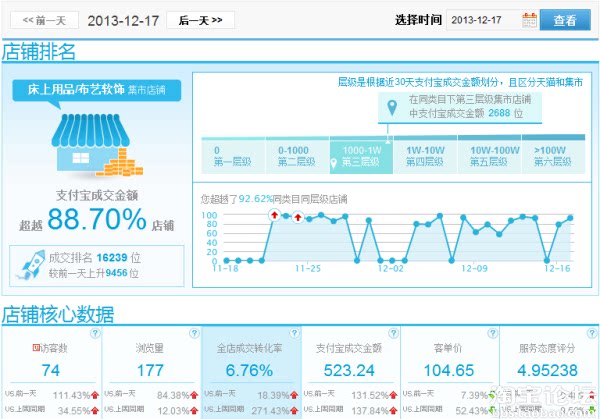Click the rocket icon beside 成交排名
This screenshot has width=600, height=419.
tap(29, 265)
